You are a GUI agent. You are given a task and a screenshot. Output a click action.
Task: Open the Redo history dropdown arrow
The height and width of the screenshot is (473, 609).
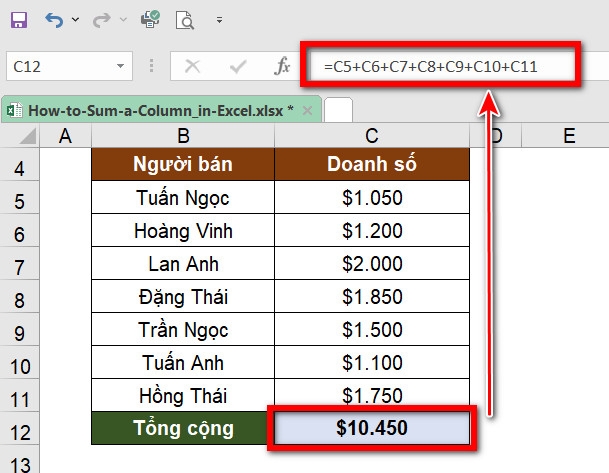(123, 19)
